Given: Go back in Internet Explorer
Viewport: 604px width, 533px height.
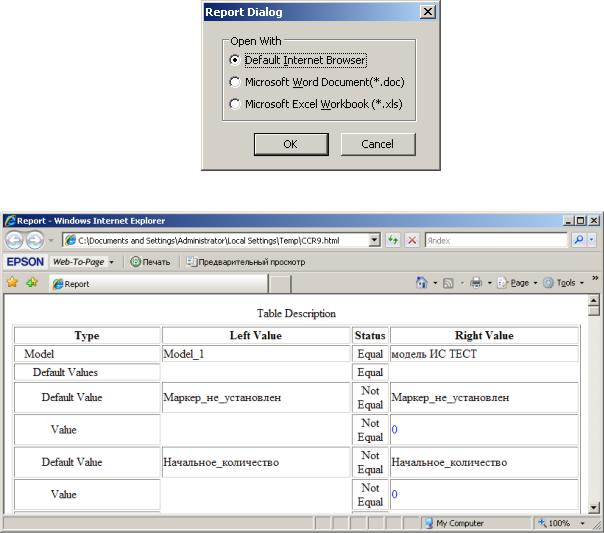Looking at the screenshot, I should pyautogui.click(x=15, y=240).
